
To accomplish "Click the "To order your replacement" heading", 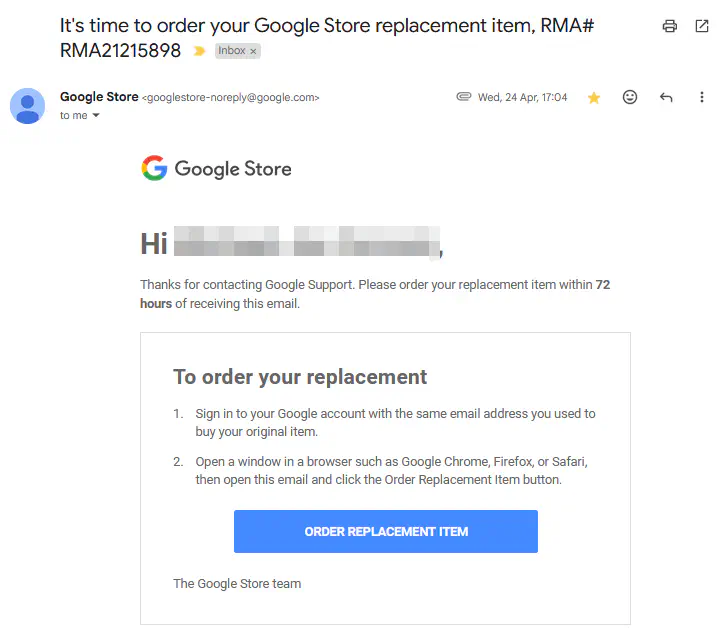I will (300, 377).
